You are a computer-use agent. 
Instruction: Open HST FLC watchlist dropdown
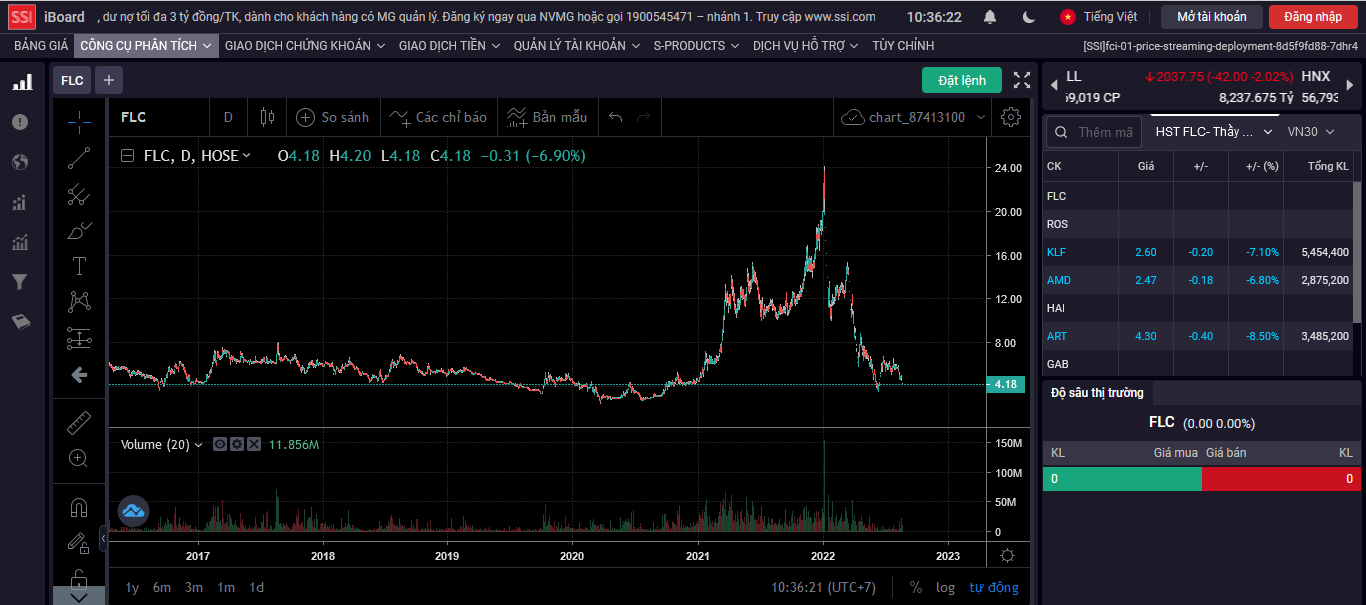click(1214, 132)
